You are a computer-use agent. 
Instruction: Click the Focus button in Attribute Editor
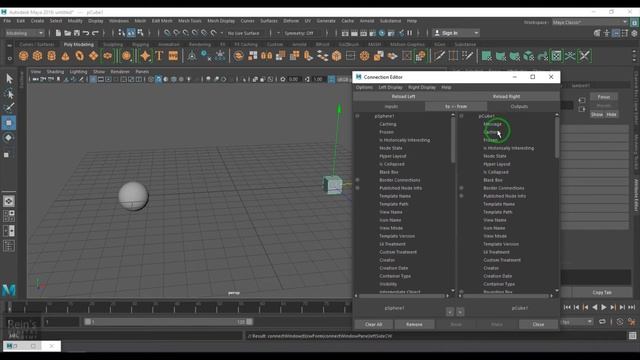point(604,97)
